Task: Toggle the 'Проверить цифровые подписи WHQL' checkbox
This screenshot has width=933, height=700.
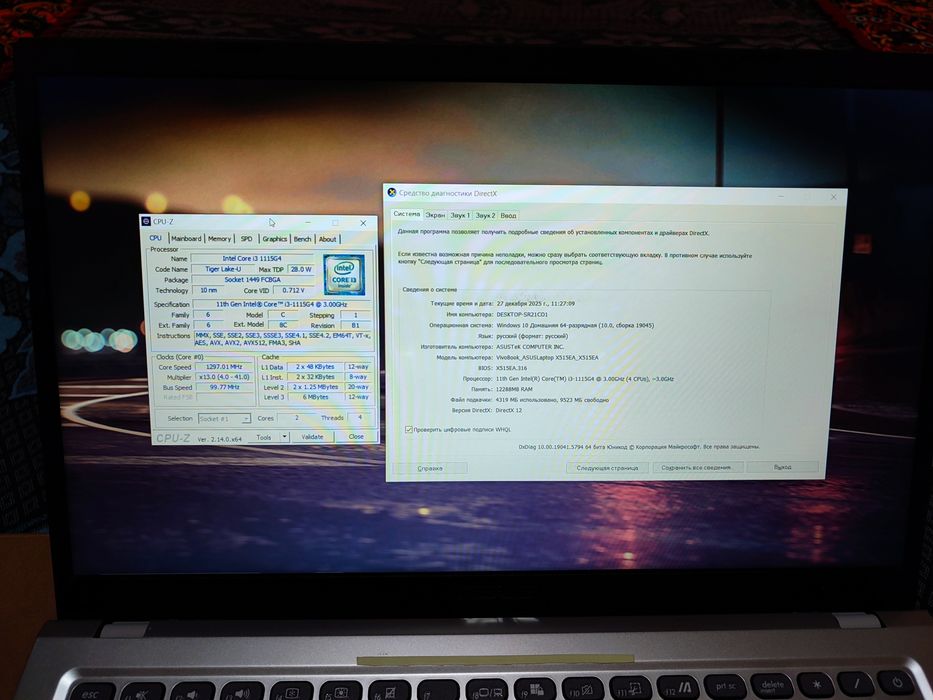Action: tap(409, 429)
